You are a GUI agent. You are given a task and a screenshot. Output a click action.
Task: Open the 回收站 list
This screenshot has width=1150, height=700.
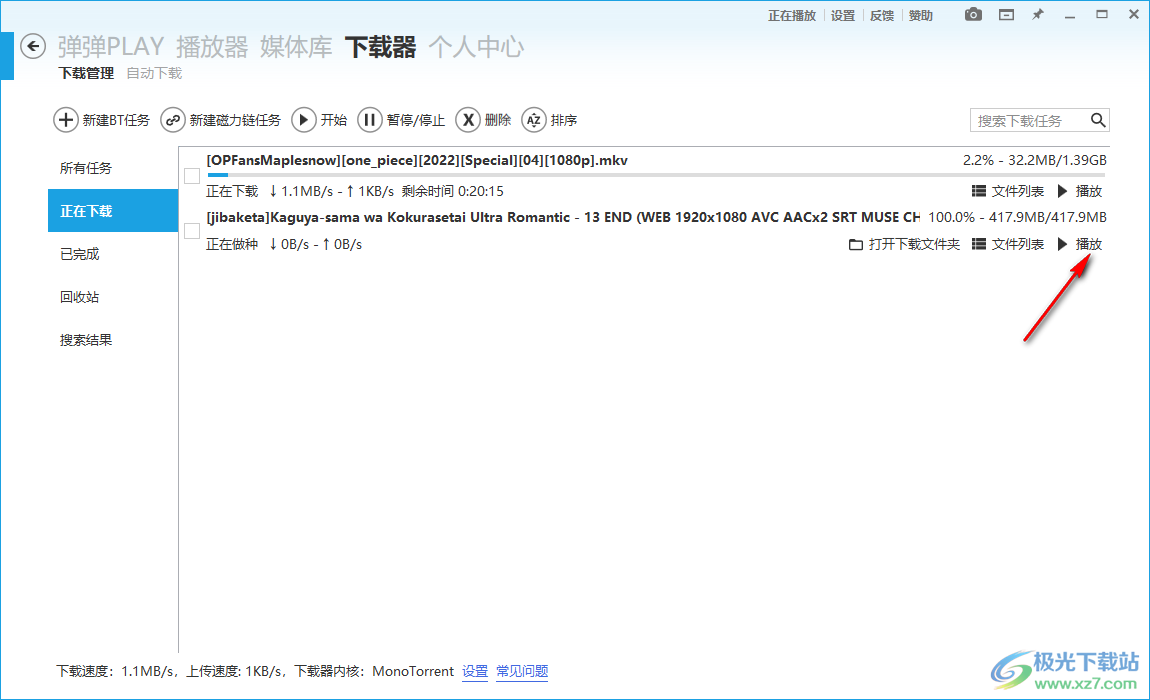(113, 296)
